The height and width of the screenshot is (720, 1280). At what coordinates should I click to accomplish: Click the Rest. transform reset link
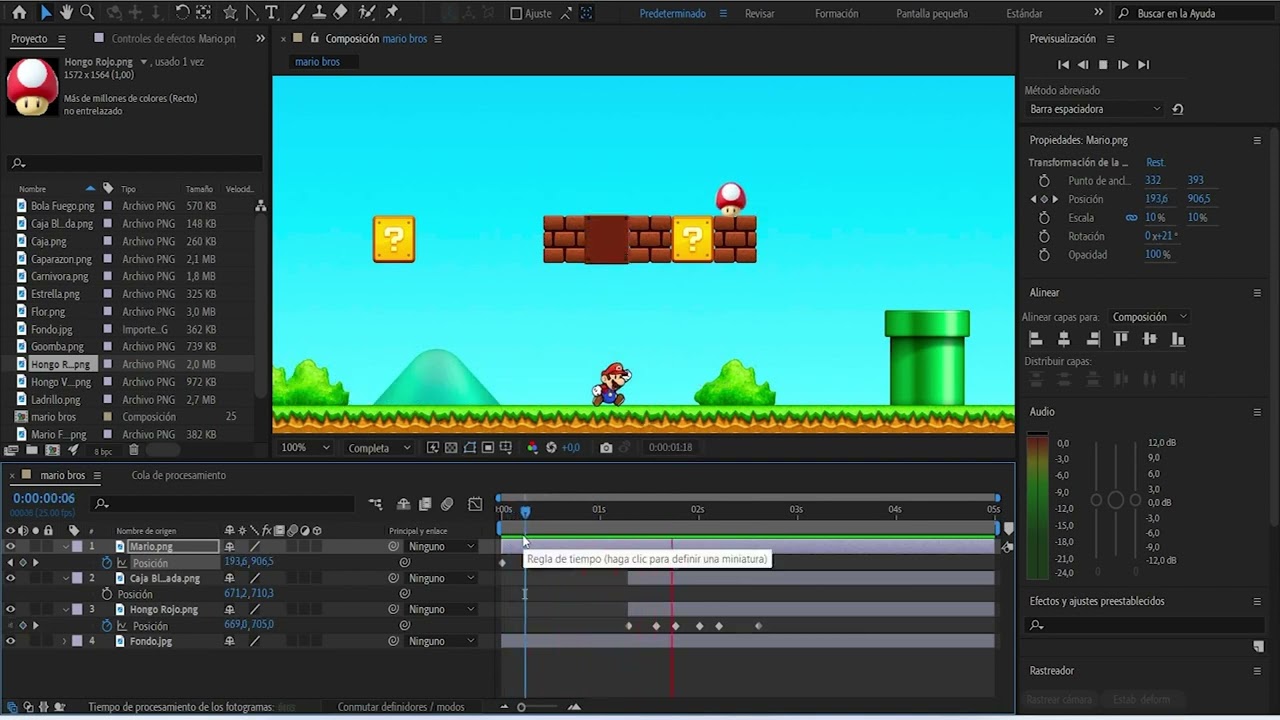[x=1155, y=162]
